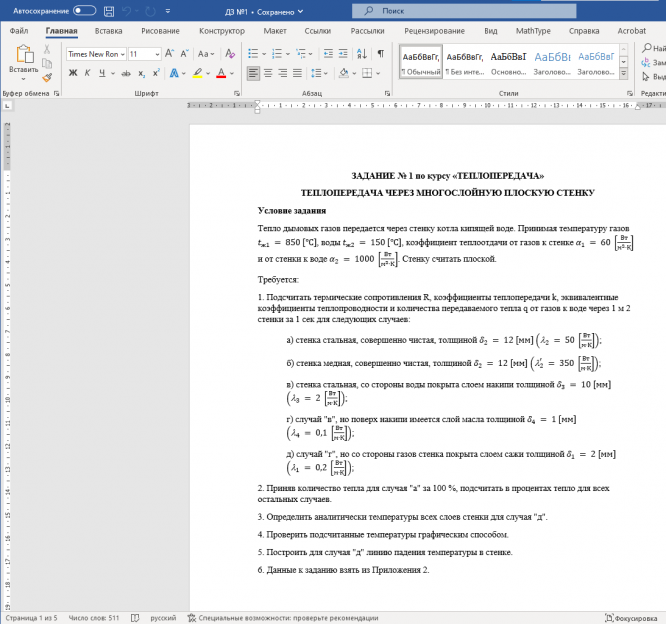Click the spelling check book icon
The height and width of the screenshot is (624, 666).
[135, 618]
